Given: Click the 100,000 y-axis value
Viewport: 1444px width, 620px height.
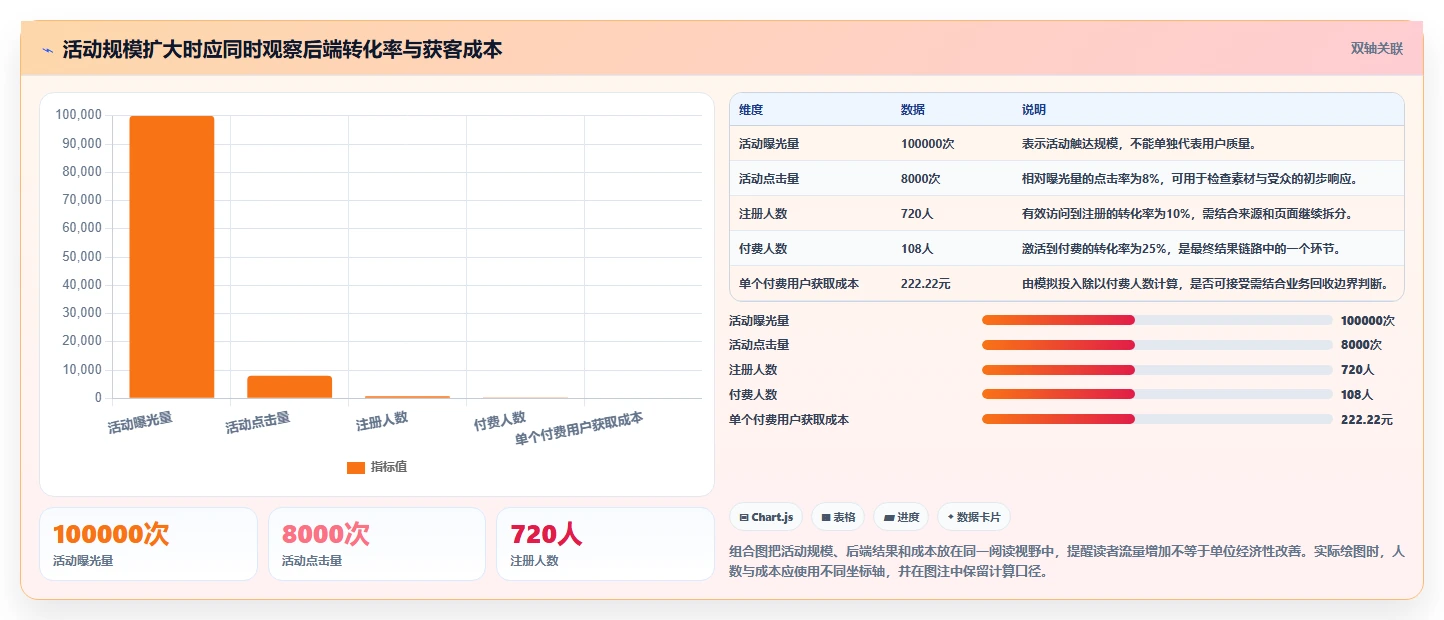Looking at the screenshot, I should point(78,115).
